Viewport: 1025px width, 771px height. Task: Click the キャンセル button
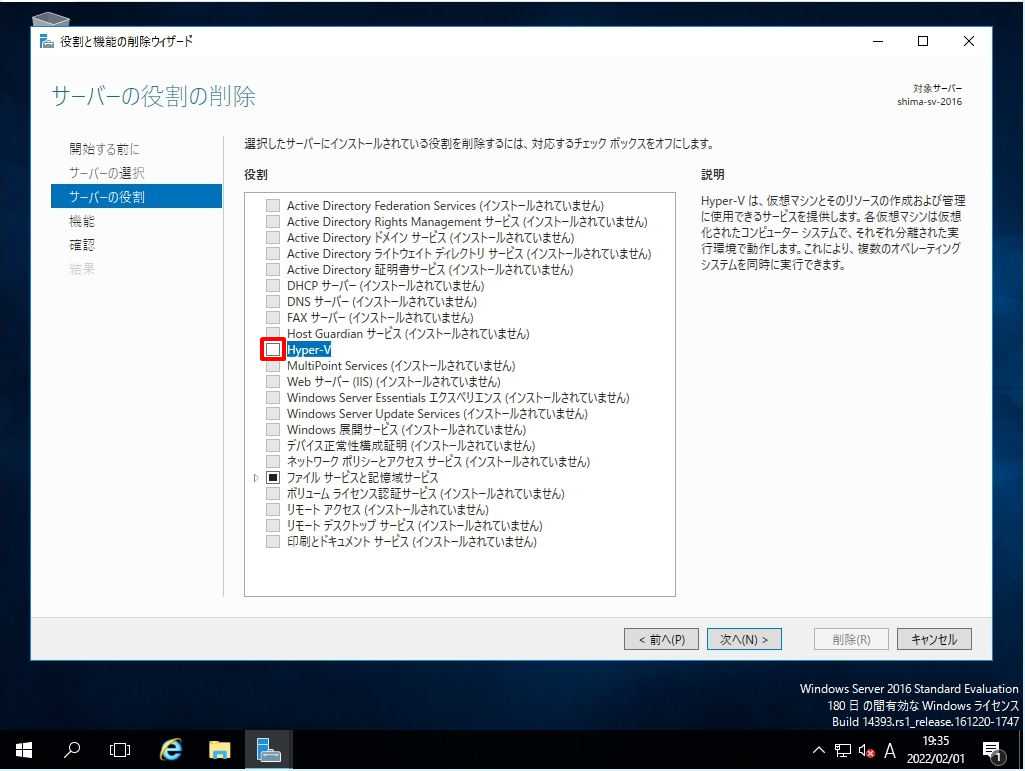[x=934, y=639]
